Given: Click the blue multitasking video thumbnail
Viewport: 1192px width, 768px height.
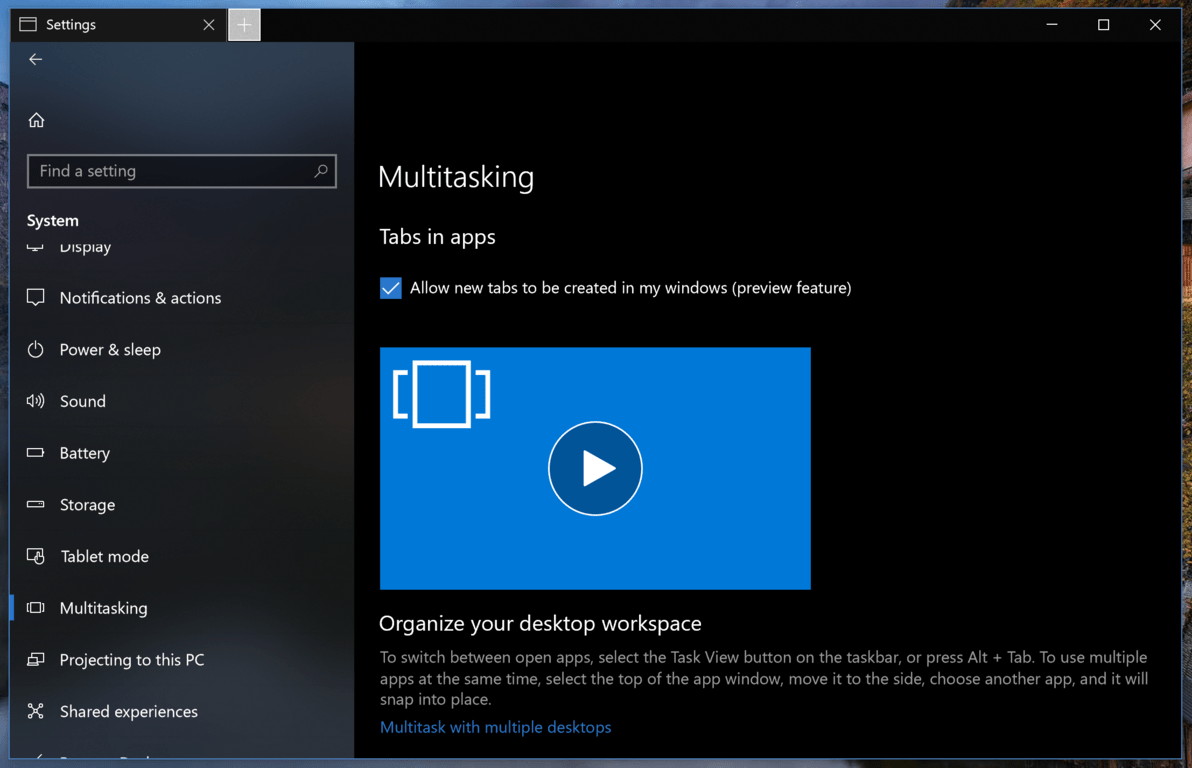Looking at the screenshot, I should (595, 468).
